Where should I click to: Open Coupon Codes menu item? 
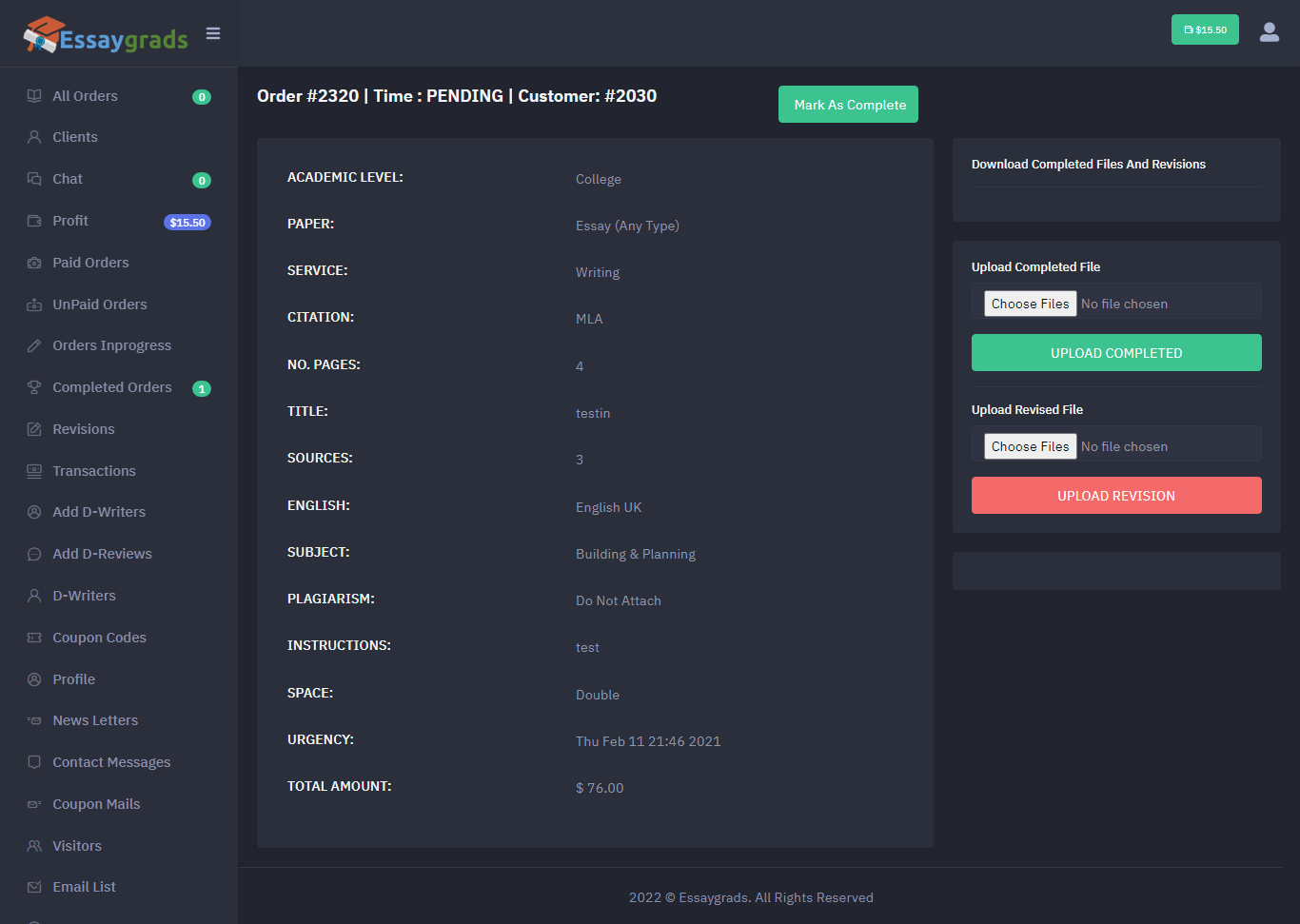99,638
